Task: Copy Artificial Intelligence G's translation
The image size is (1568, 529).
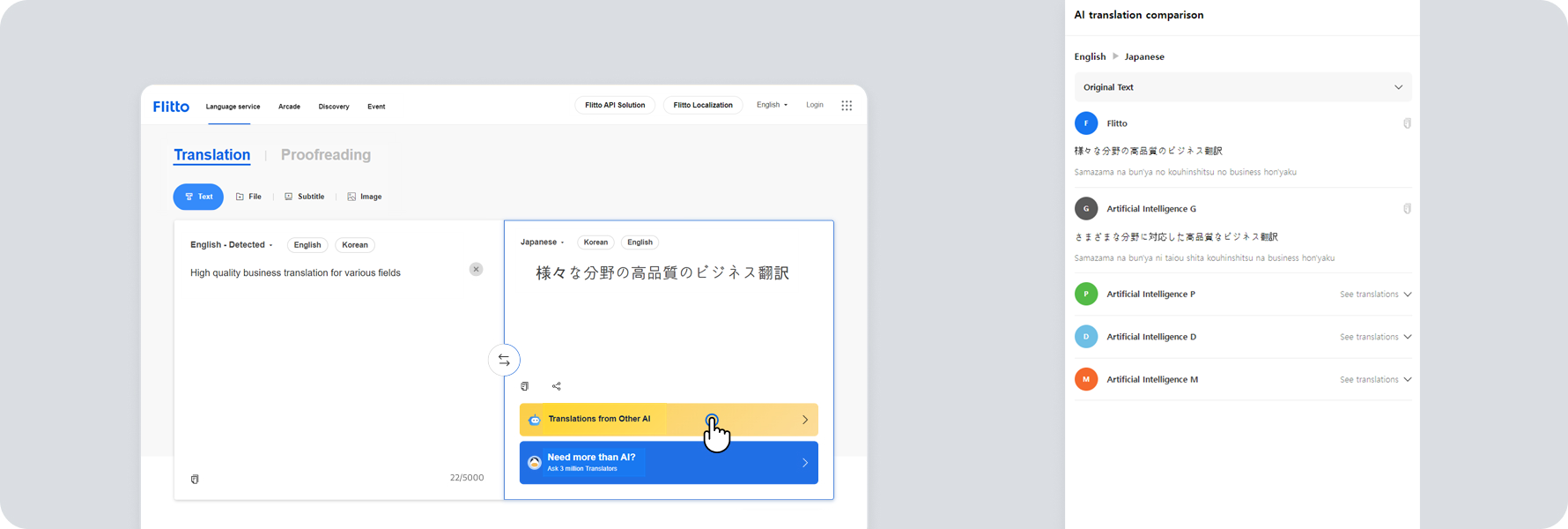Action: tap(1407, 209)
